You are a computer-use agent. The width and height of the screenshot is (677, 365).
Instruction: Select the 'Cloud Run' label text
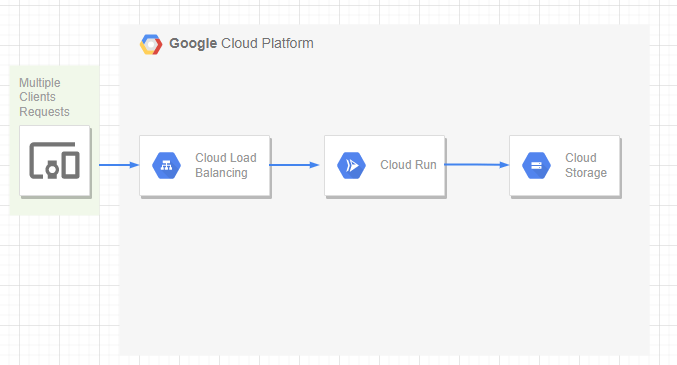(x=408, y=165)
